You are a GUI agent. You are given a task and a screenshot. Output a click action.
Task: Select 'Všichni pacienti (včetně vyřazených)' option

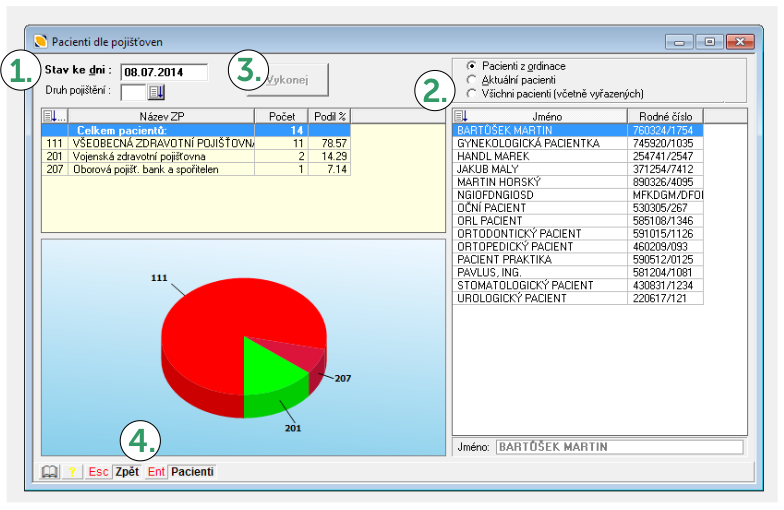click(x=471, y=93)
